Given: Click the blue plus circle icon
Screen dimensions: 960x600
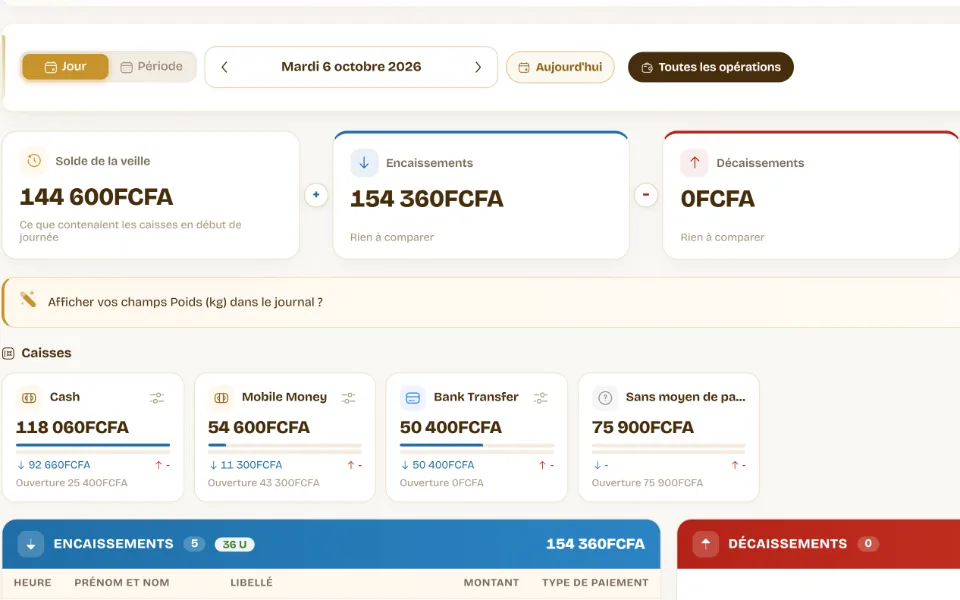Looking at the screenshot, I should pyautogui.click(x=316, y=195).
